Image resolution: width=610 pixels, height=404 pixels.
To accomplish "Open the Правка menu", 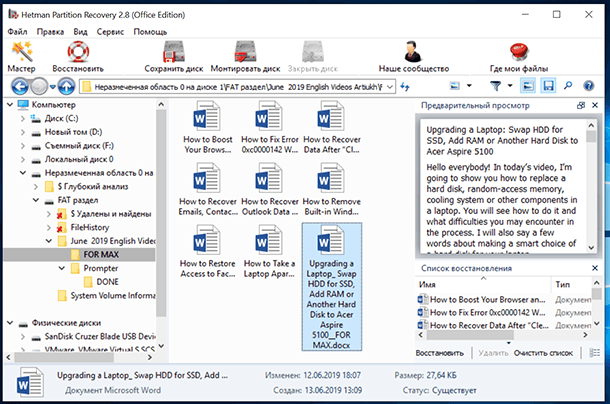I will (x=50, y=32).
